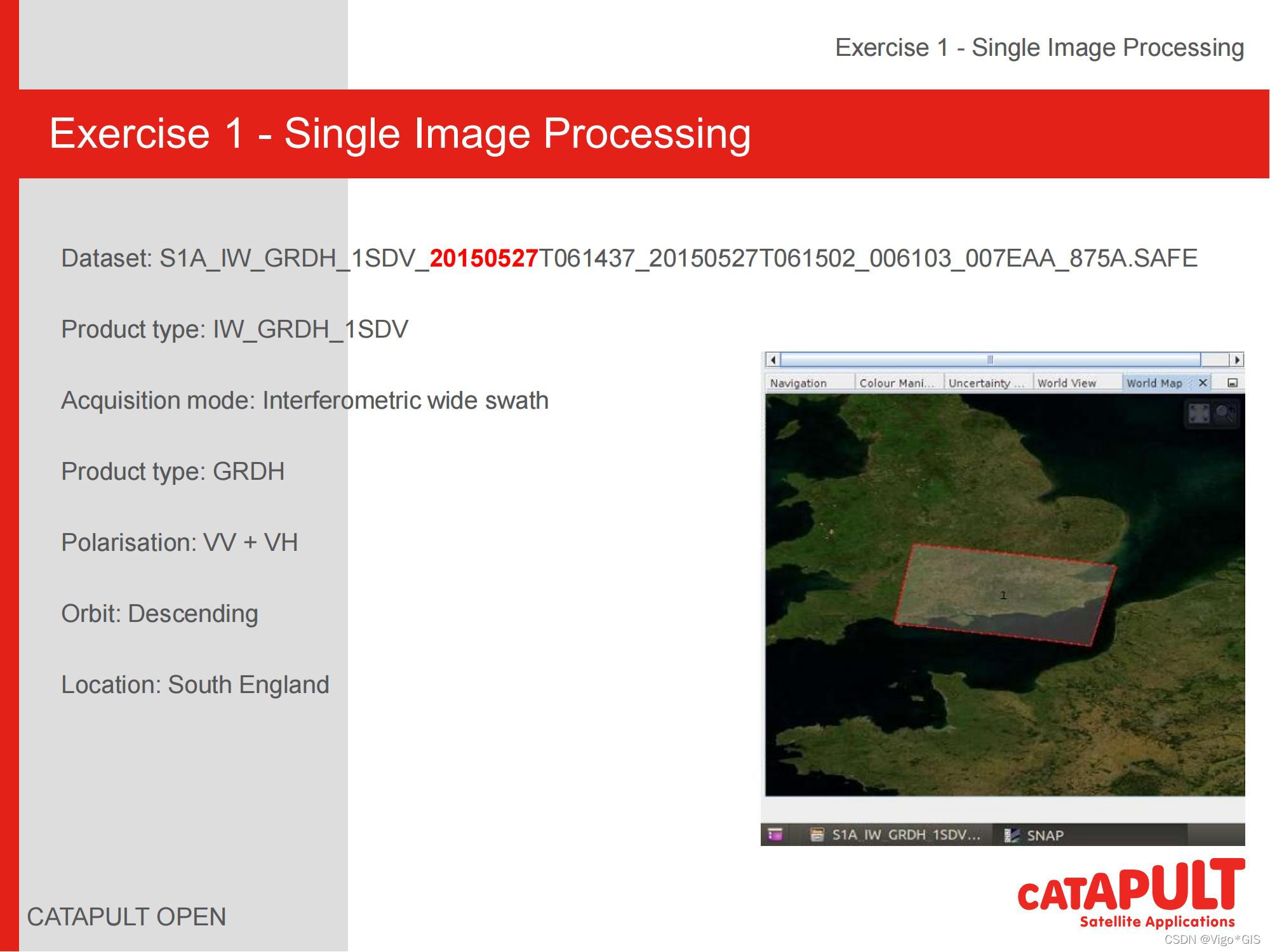Click the highlighted date 20150527 in dataset name
Screen dimensions: 1270x952
point(484,258)
